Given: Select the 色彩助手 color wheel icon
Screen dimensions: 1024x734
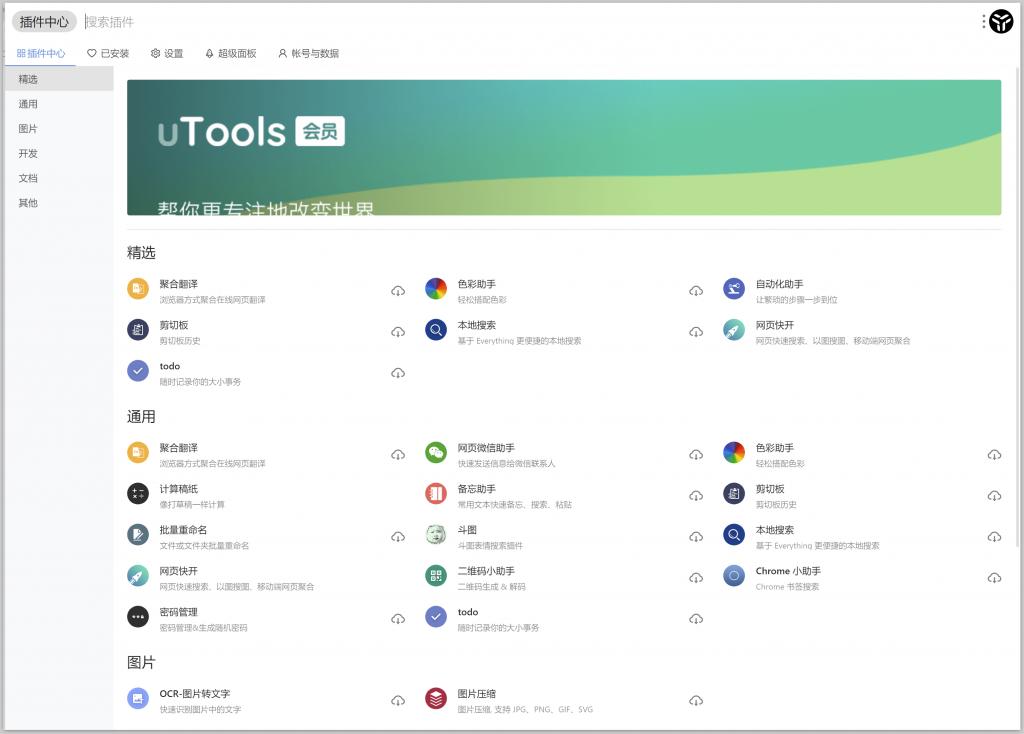Looking at the screenshot, I should coord(435,288).
